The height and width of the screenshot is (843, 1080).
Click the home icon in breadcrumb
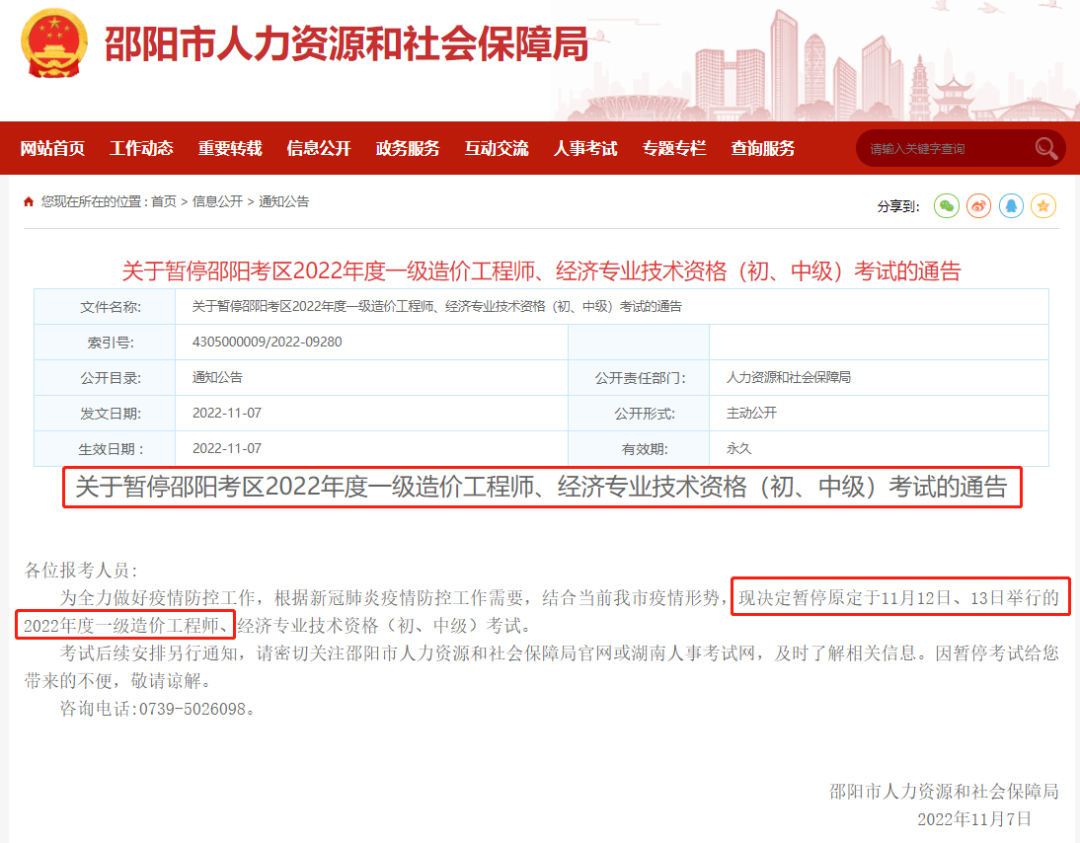click(28, 202)
